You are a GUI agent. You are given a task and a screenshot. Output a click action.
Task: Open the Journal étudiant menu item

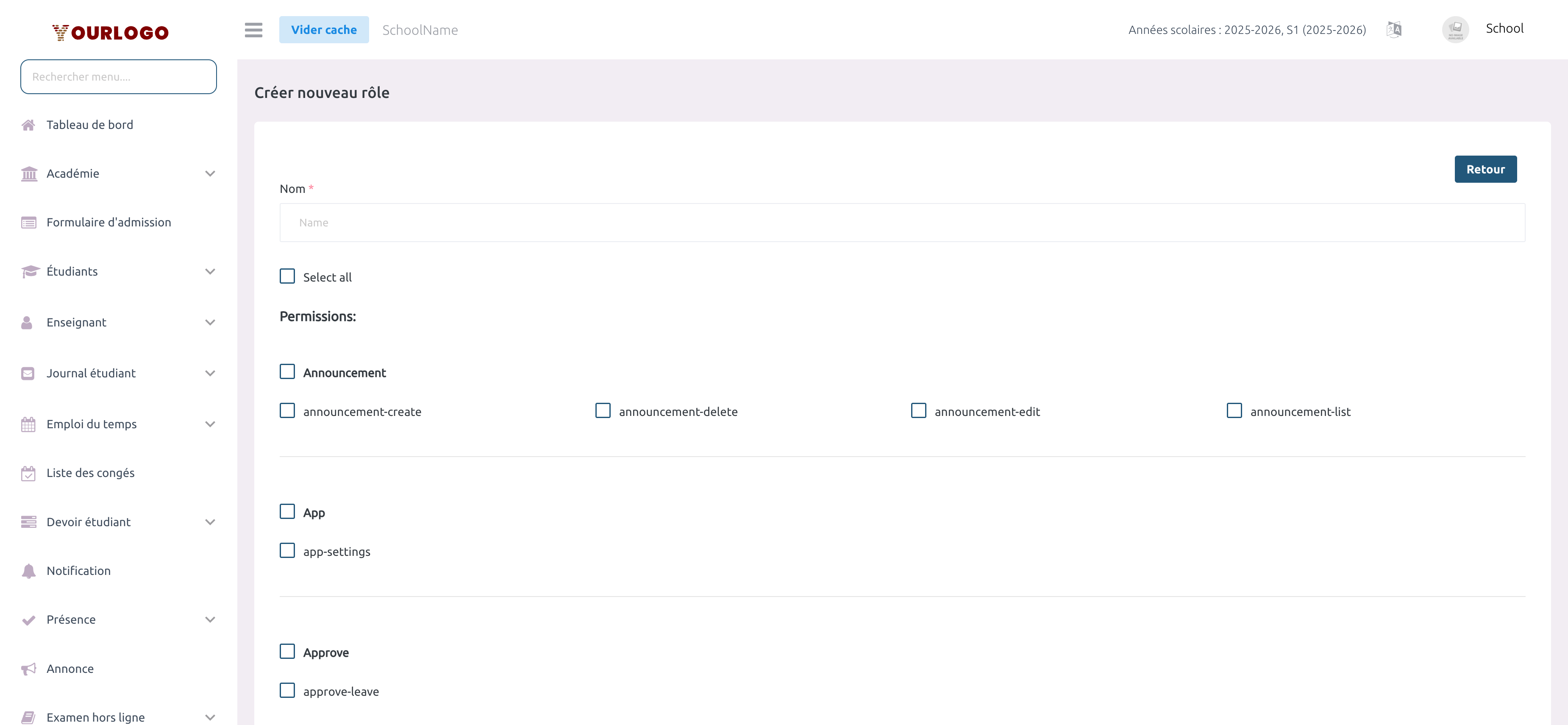pos(90,373)
